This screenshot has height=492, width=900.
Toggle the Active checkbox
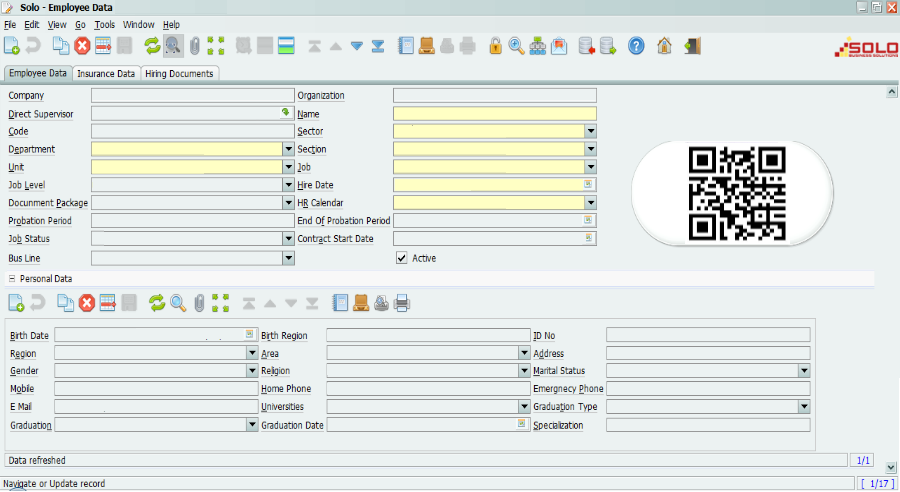pyautogui.click(x=402, y=258)
